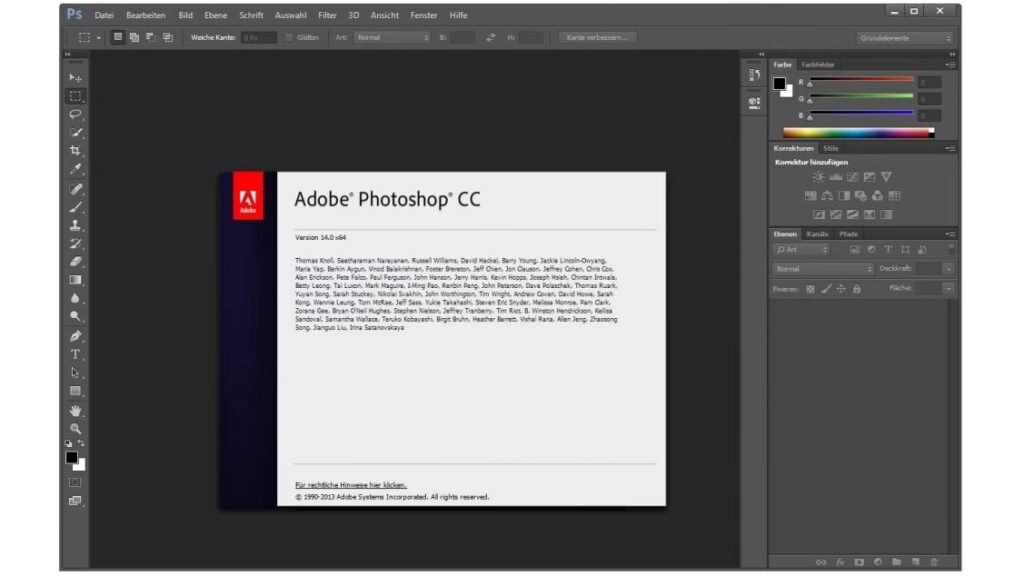Activate the Hand tool
Image resolution: width=1024 pixels, height=576 pixels.
[75, 410]
